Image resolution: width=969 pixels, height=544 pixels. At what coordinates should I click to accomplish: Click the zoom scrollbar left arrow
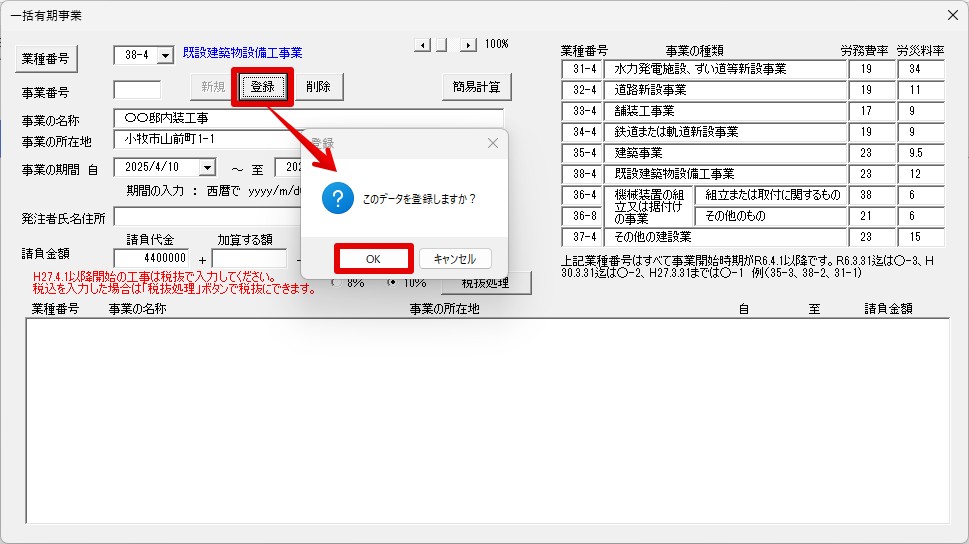tap(422, 45)
